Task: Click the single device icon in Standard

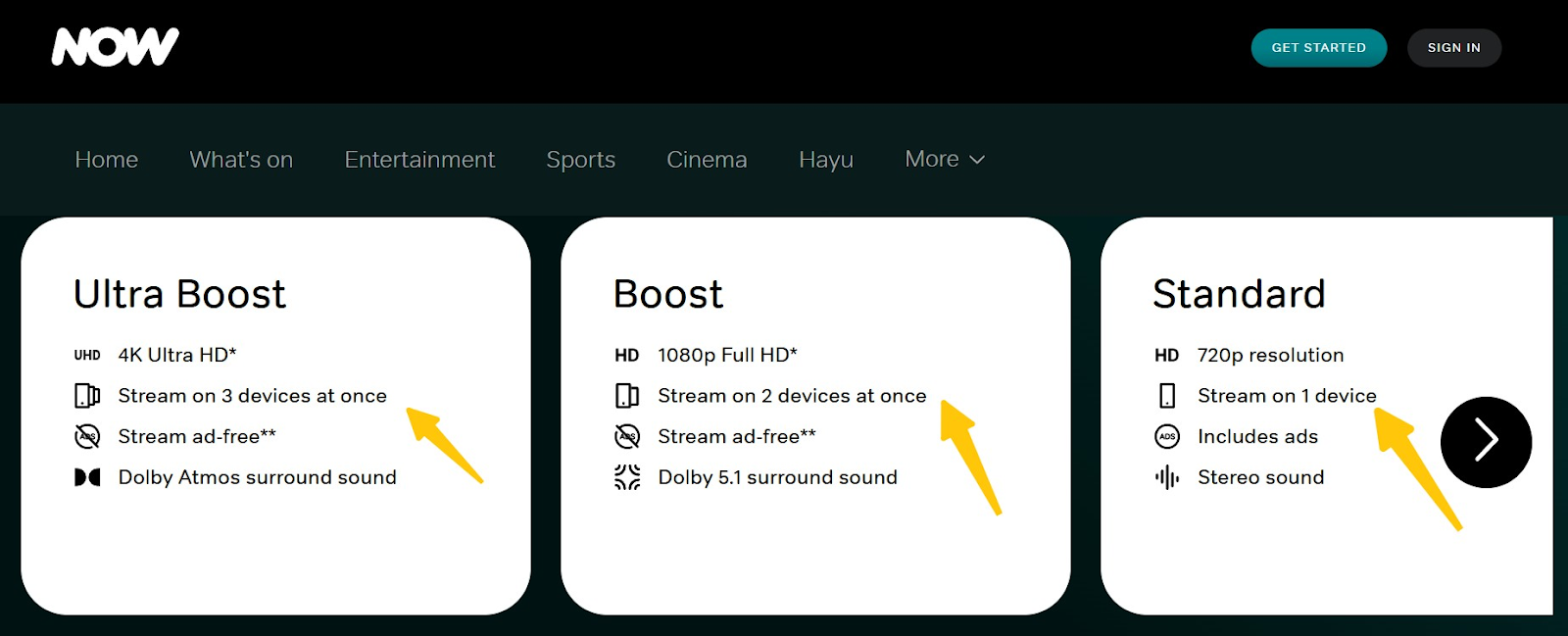Action: tap(1166, 396)
